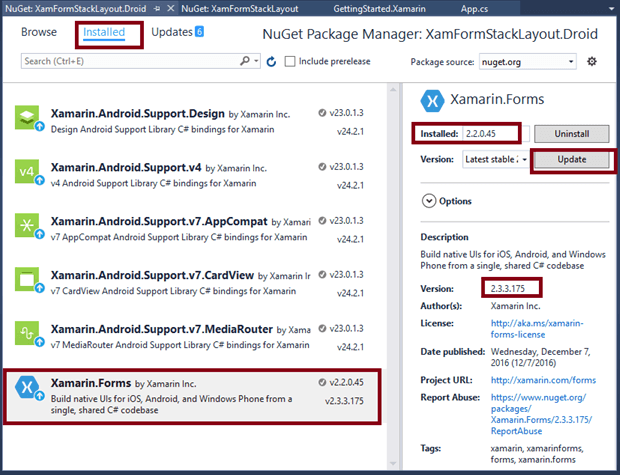620x475 pixels.
Task: Click the Date published value text
Action: [540, 357]
